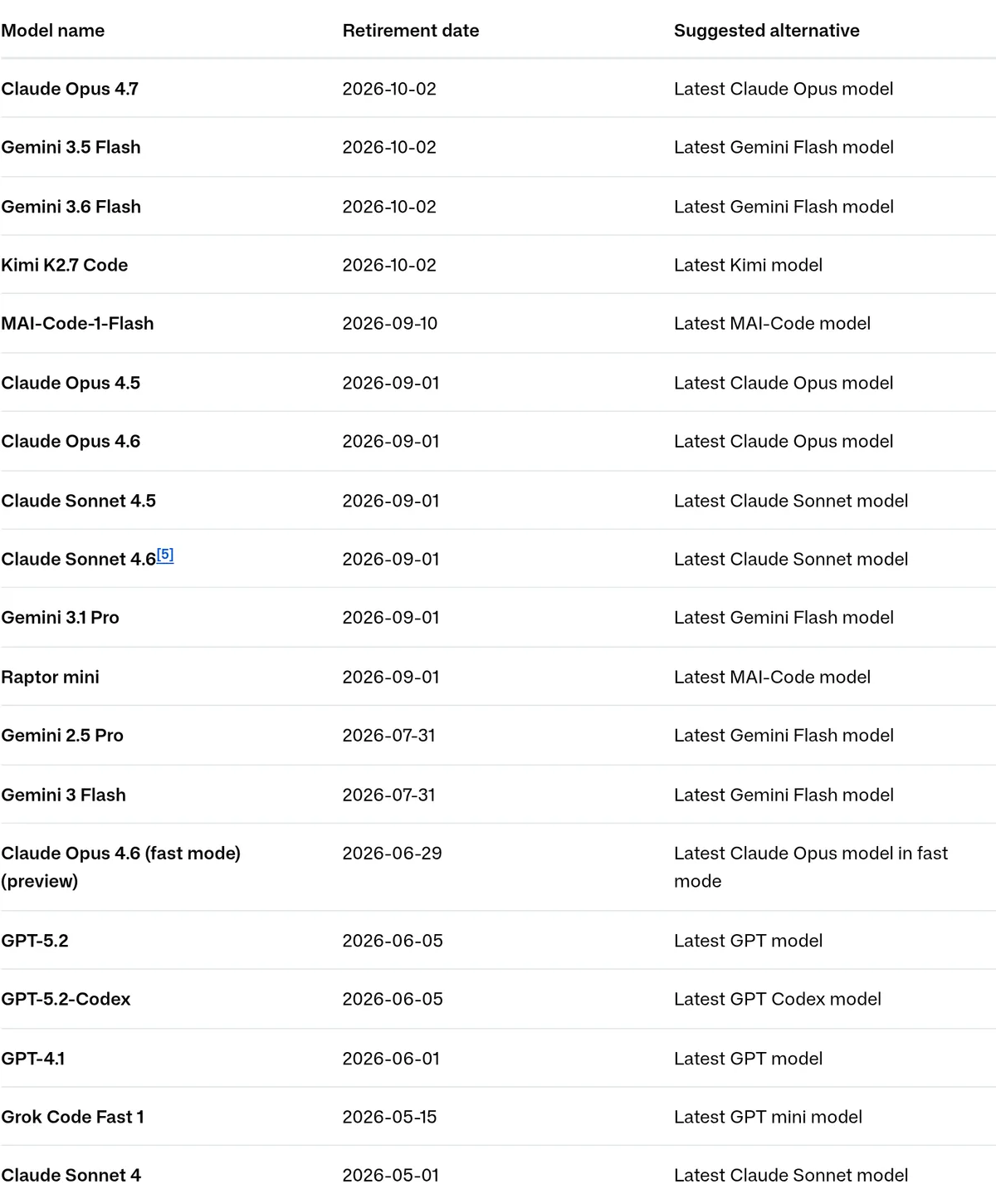Click the 'Grok Code Fast 1' model name
The image size is (996, 1204).
pos(73,1117)
